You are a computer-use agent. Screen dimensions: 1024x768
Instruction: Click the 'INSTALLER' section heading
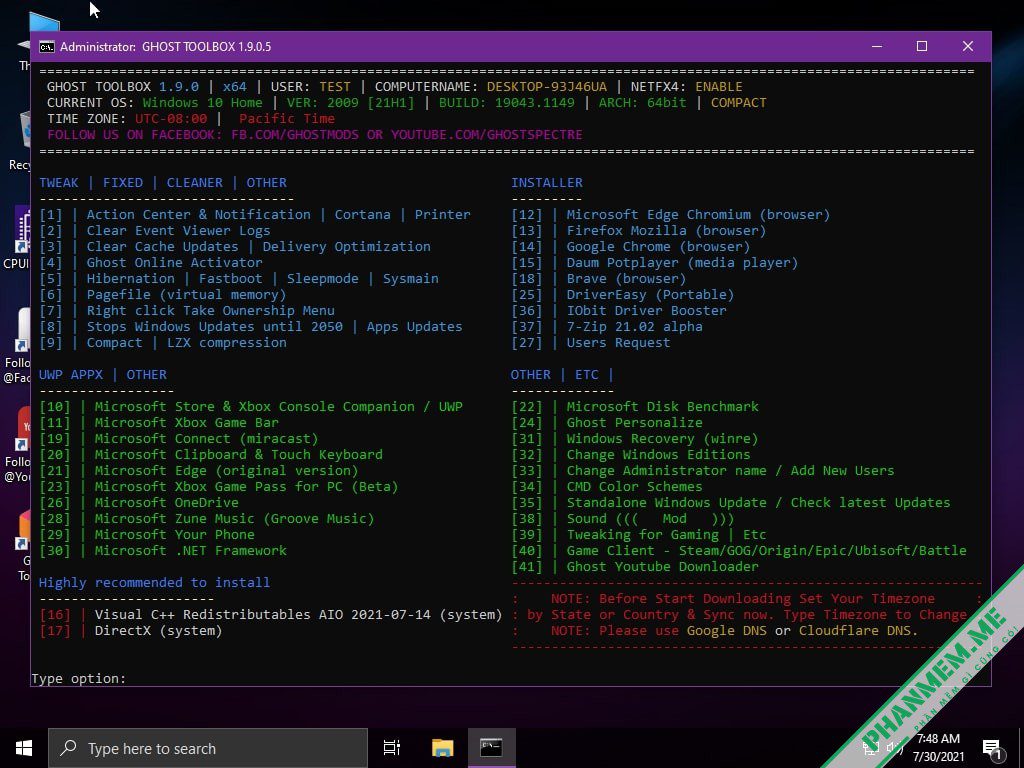547,183
